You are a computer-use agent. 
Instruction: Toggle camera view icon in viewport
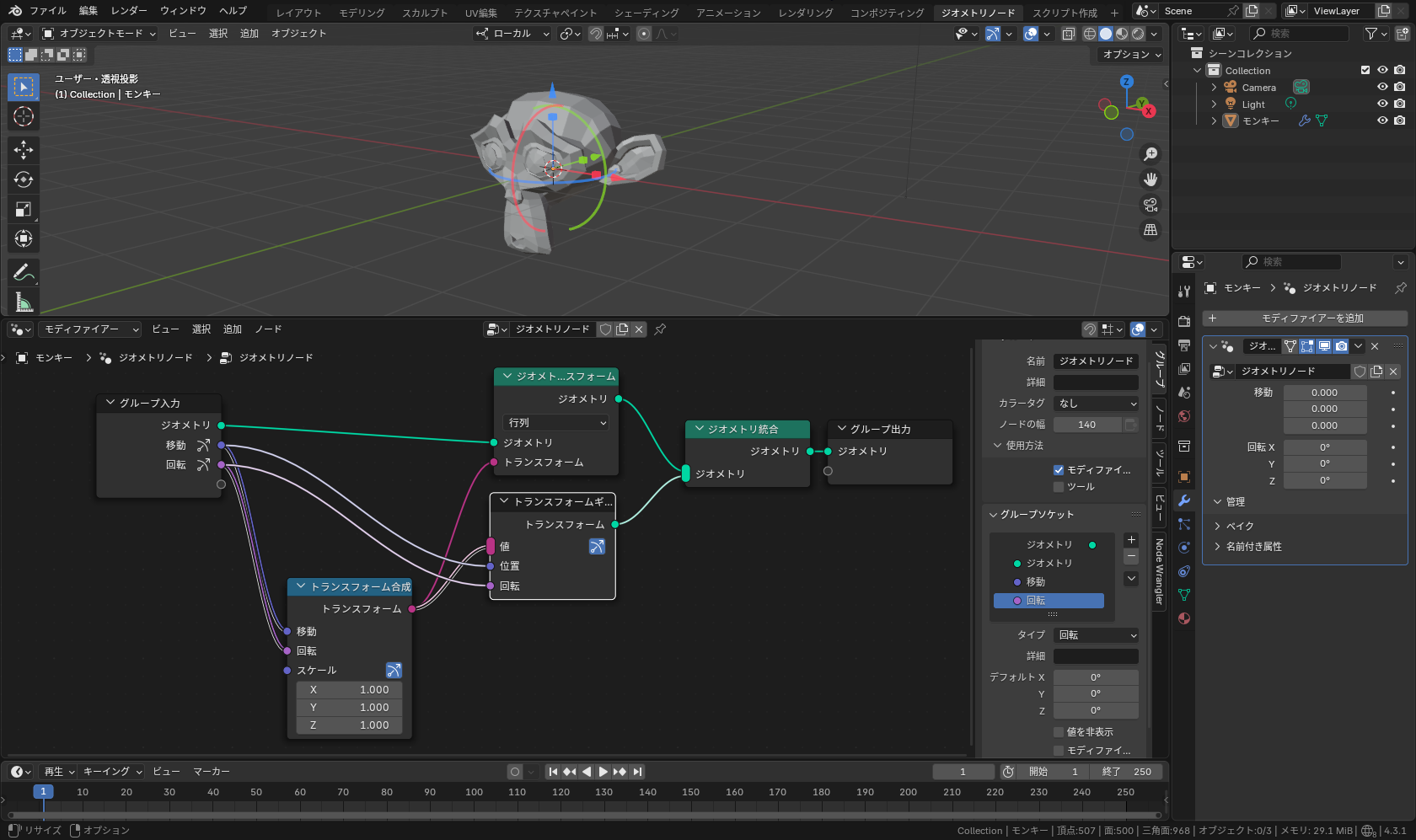click(1150, 205)
